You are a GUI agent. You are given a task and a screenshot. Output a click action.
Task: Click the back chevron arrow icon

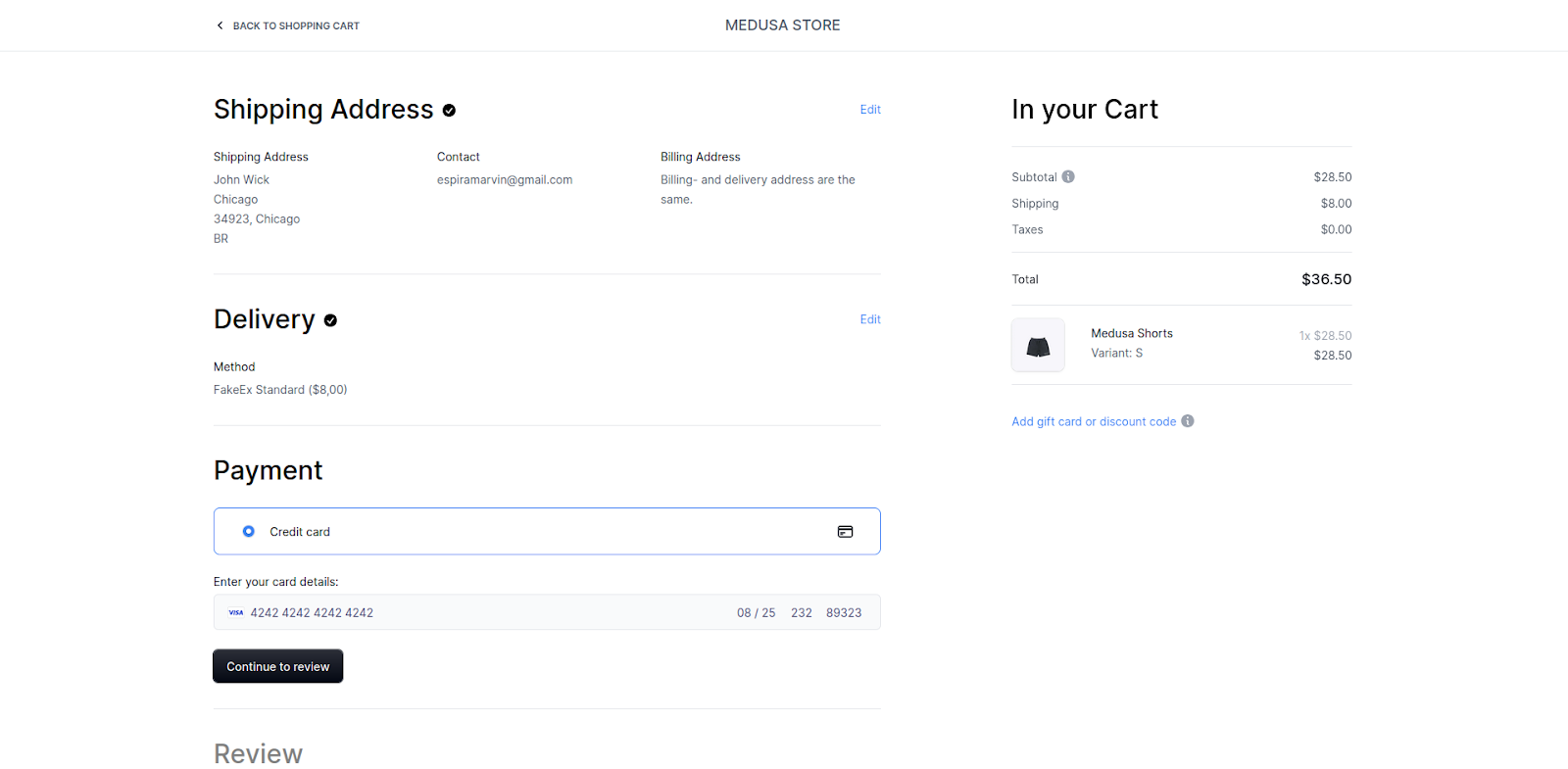220,25
